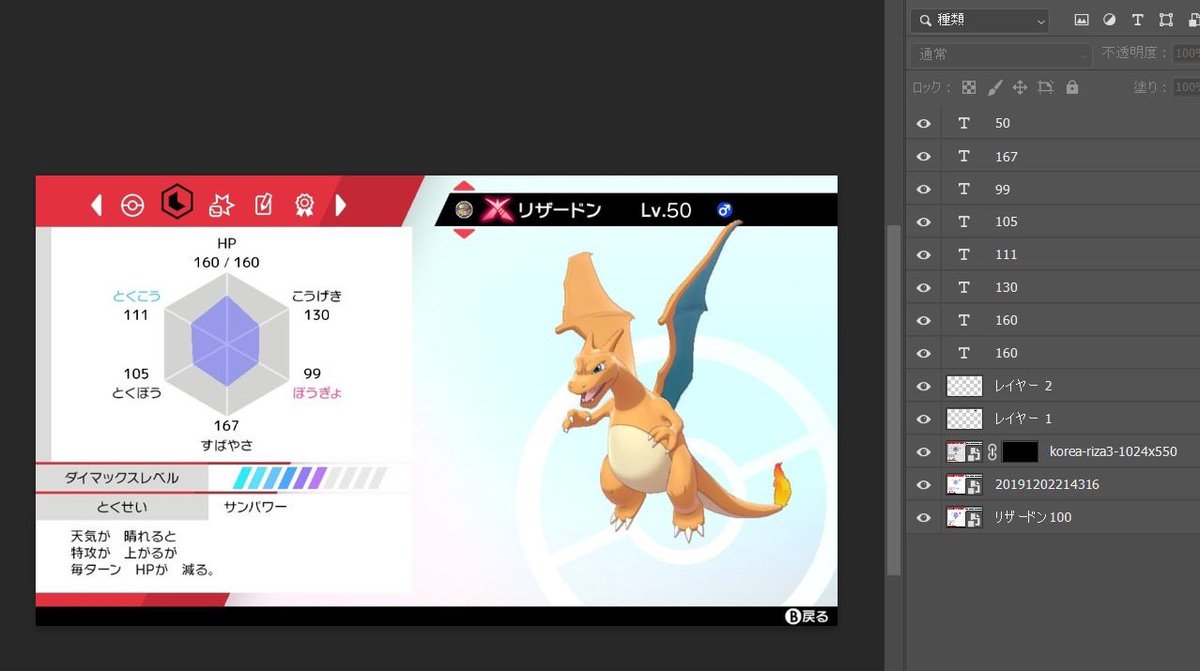Hide the 20191202214316 layer

[923, 484]
